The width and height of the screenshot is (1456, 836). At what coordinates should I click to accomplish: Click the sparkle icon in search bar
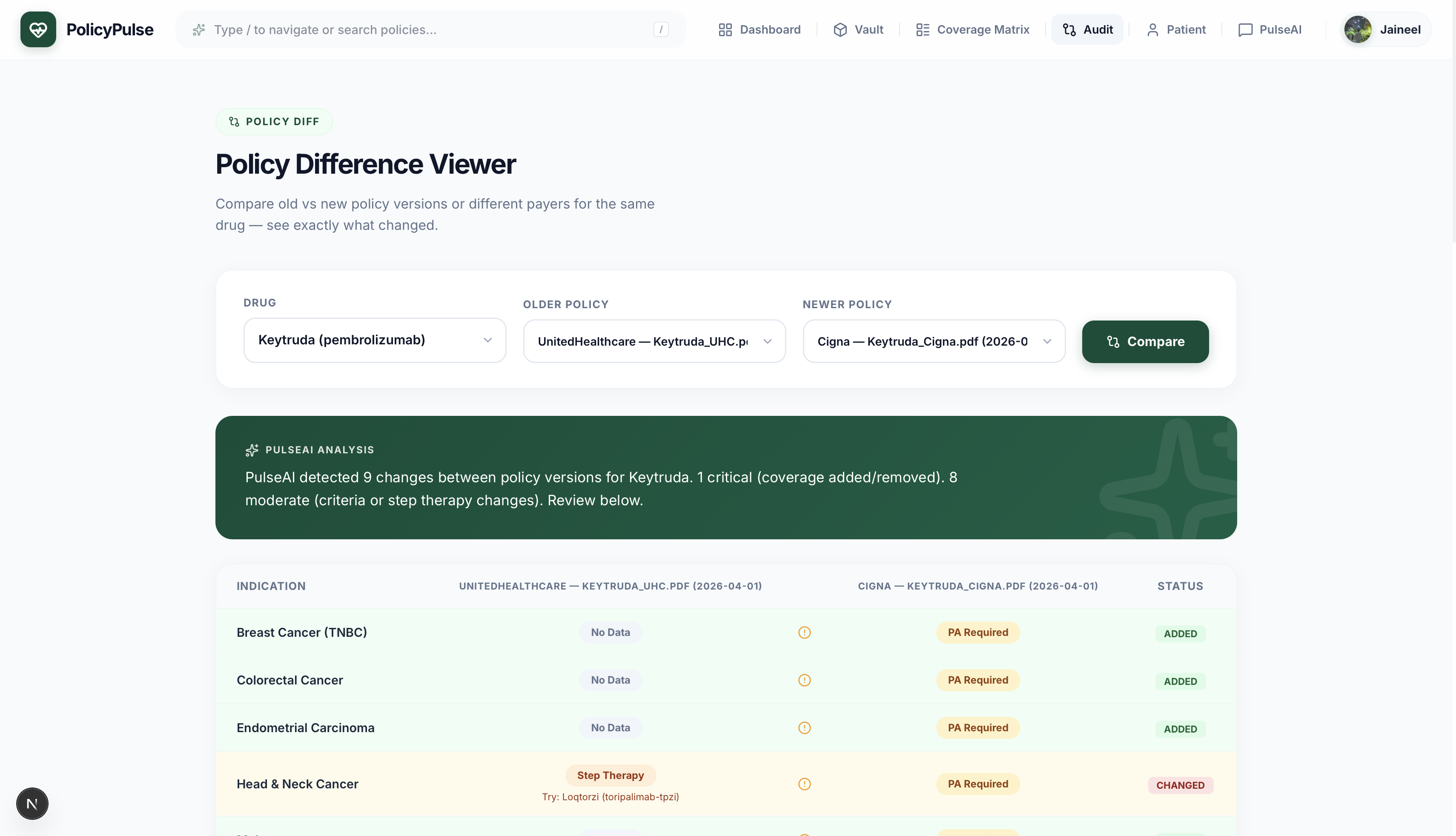tap(199, 30)
